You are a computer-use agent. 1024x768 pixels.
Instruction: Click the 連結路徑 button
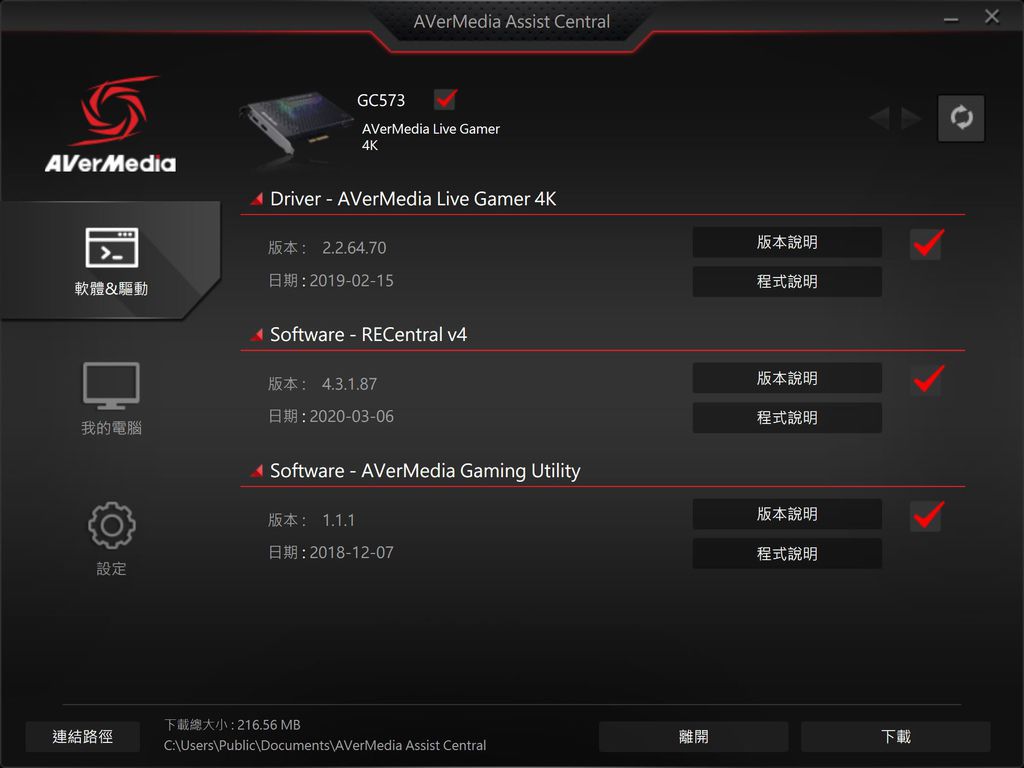[x=82, y=737]
